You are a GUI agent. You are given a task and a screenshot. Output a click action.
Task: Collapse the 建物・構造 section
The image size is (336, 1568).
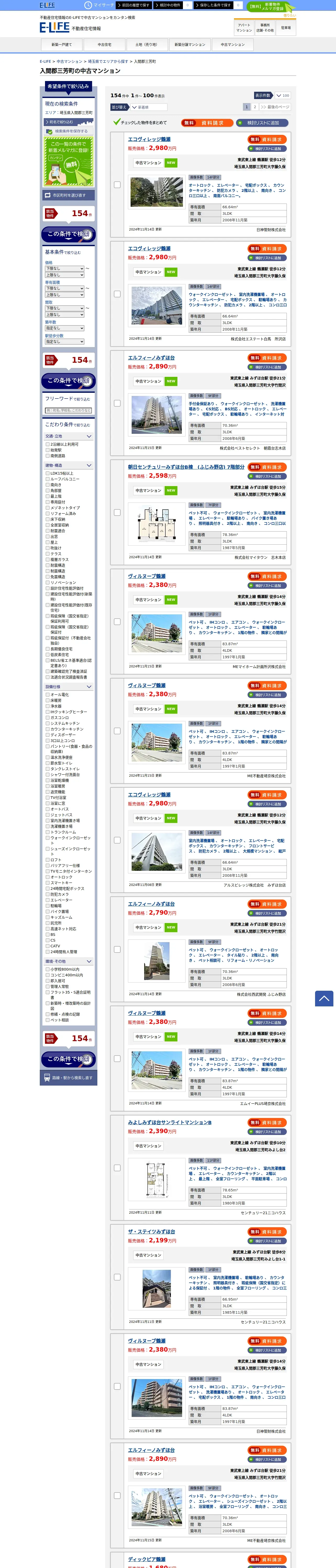point(68,466)
